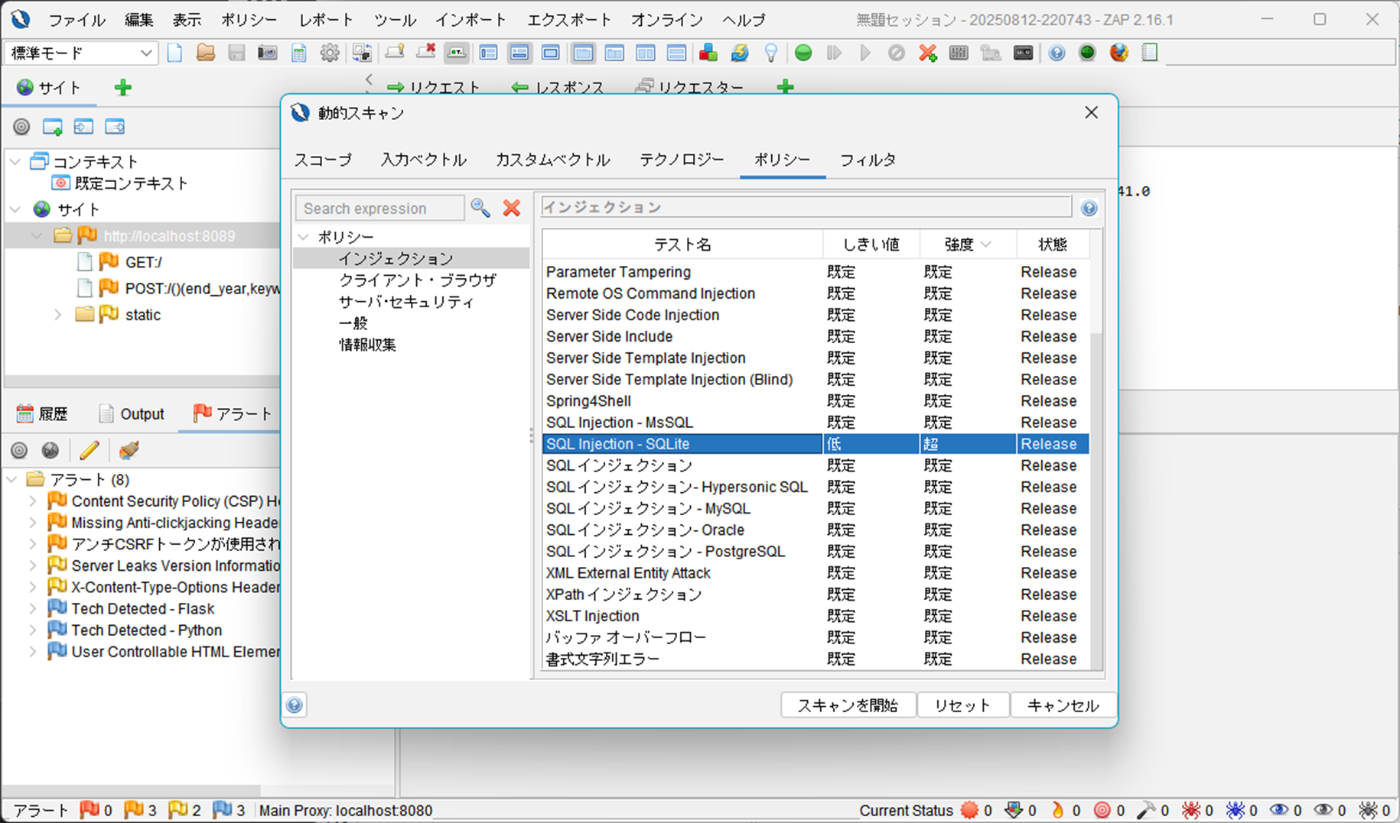
Task: Switch to the テクノロジー tab
Action: 682,160
